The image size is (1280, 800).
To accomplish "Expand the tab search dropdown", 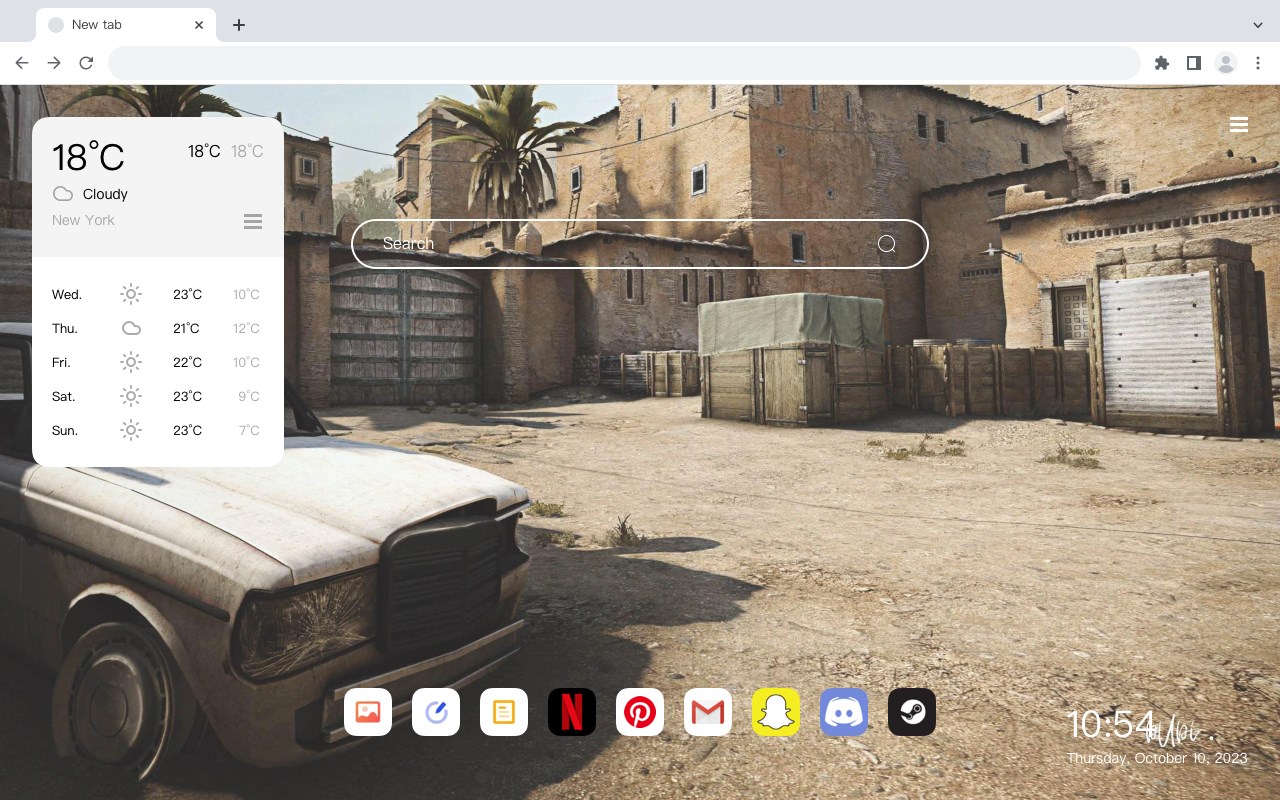I will (1258, 25).
